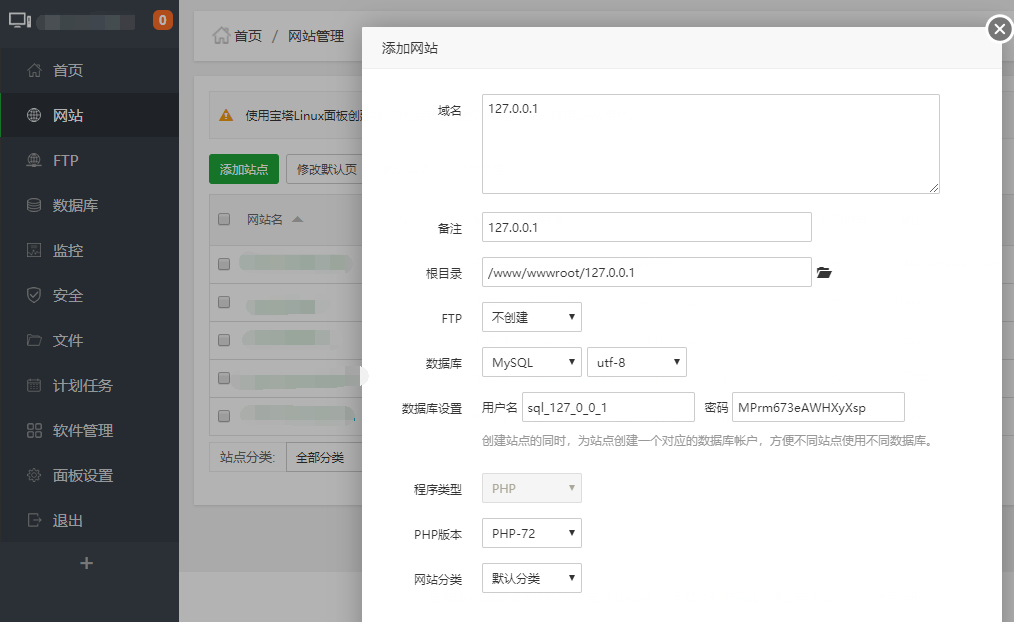Image resolution: width=1014 pixels, height=622 pixels.
Task: Click the shield icon for 安全
Action: (x=34, y=295)
